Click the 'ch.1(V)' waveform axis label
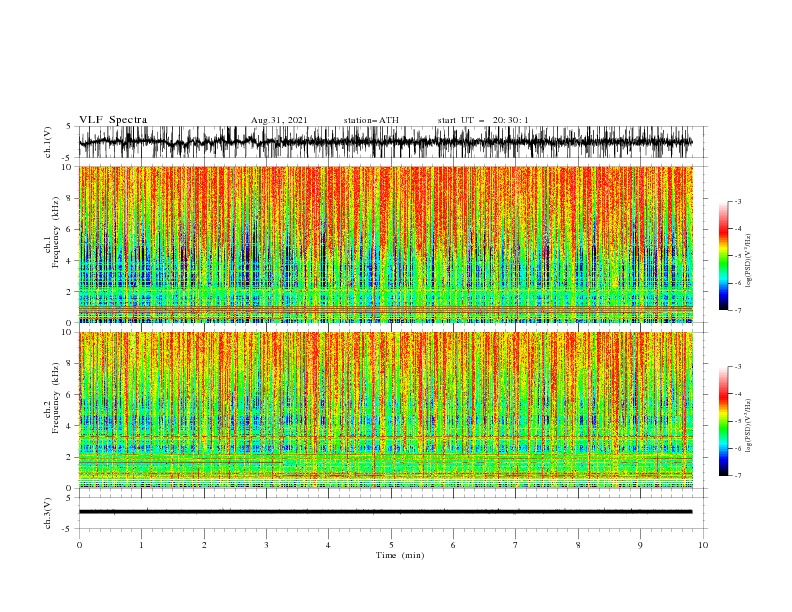Screen dimensions: 792x612 point(48,142)
